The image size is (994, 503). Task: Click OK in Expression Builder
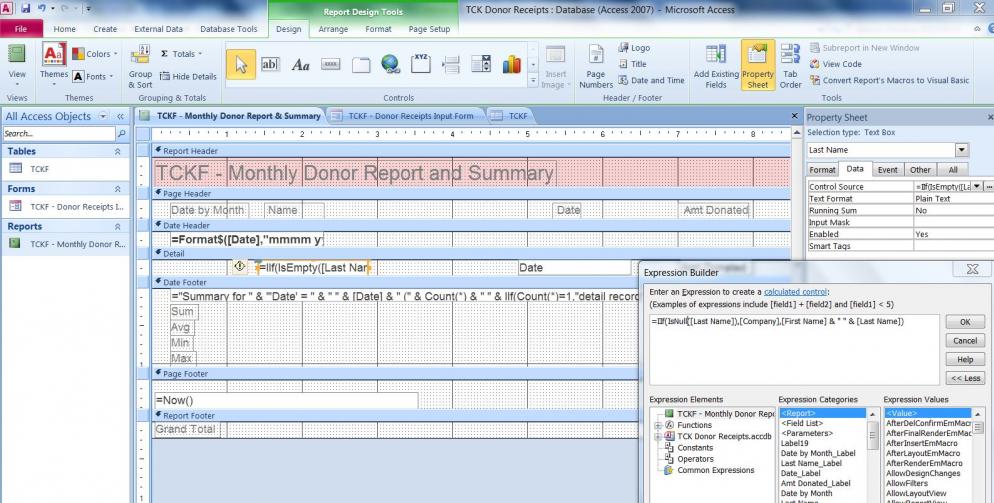(x=965, y=322)
